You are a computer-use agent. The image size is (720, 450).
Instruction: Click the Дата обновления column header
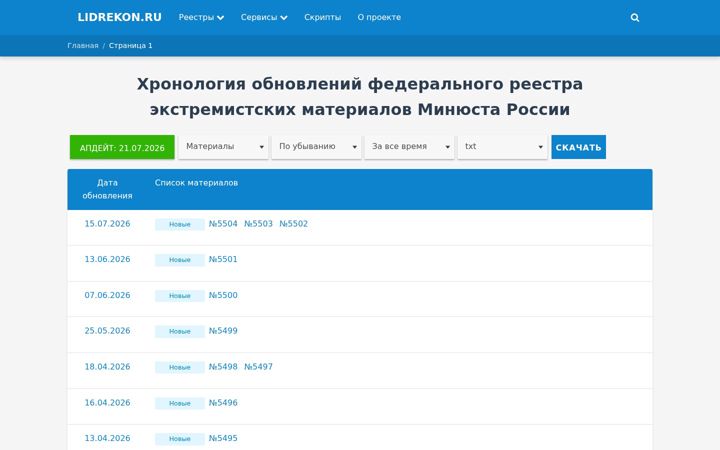tap(107, 189)
